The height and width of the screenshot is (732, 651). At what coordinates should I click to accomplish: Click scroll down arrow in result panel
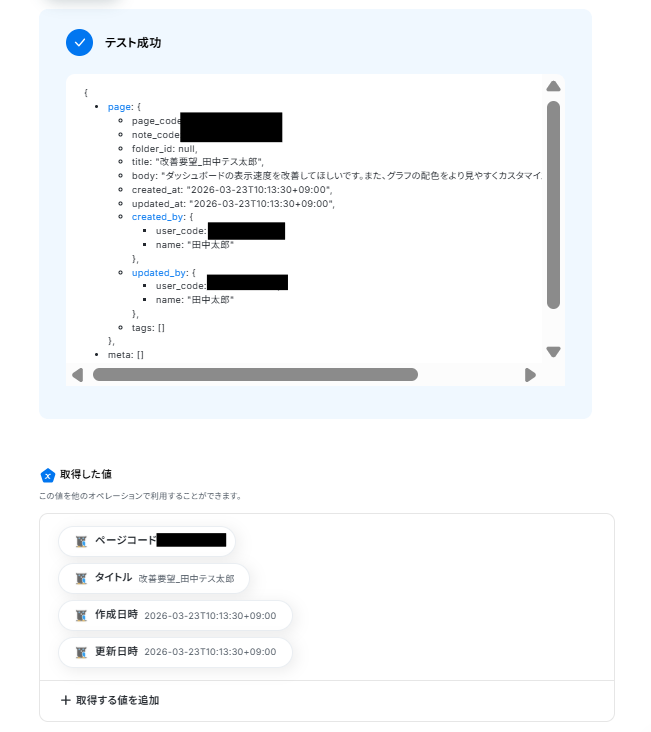click(x=553, y=352)
